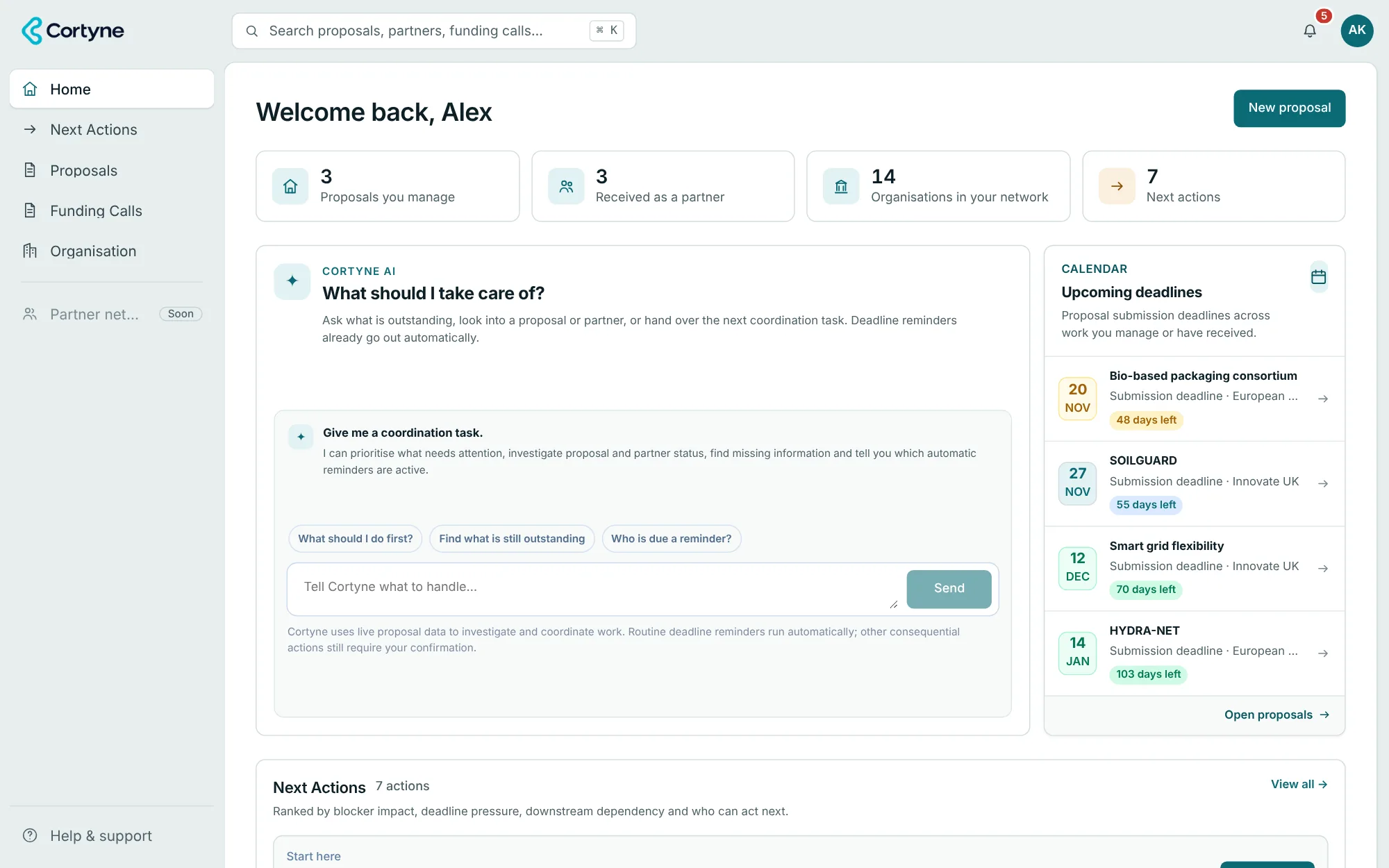Open arrow for Bio-based packaging consortium
This screenshot has height=868, width=1389.
tap(1323, 399)
